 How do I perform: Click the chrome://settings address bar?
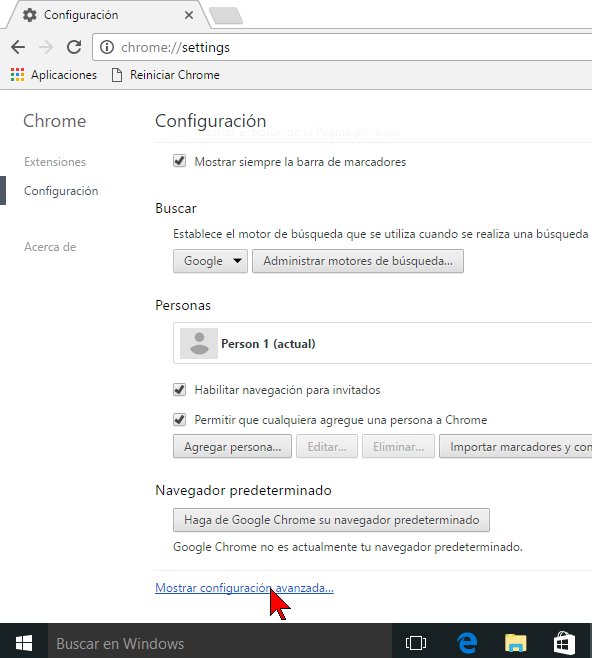click(344, 47)
